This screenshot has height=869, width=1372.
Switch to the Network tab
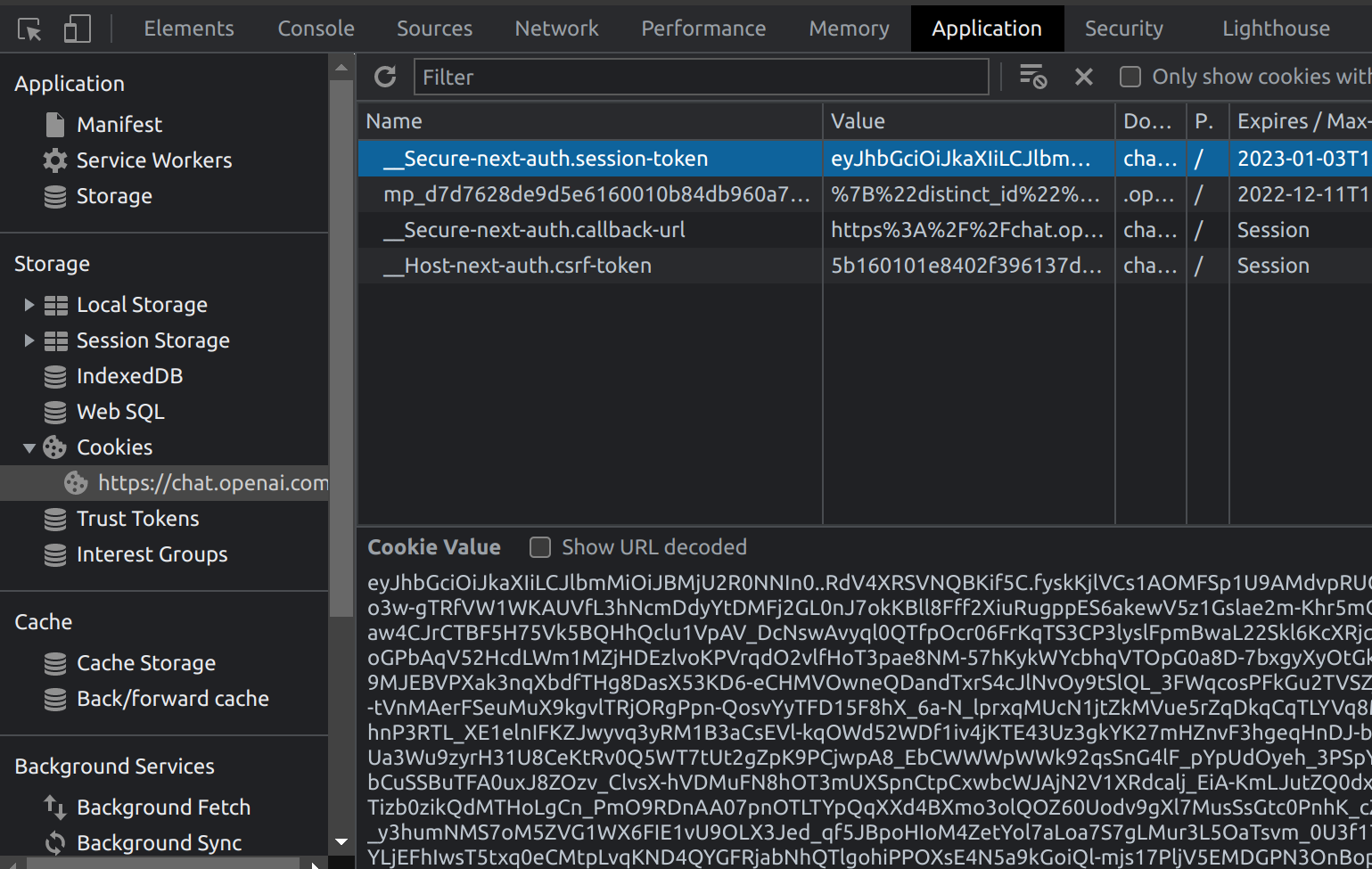(556, 29)
